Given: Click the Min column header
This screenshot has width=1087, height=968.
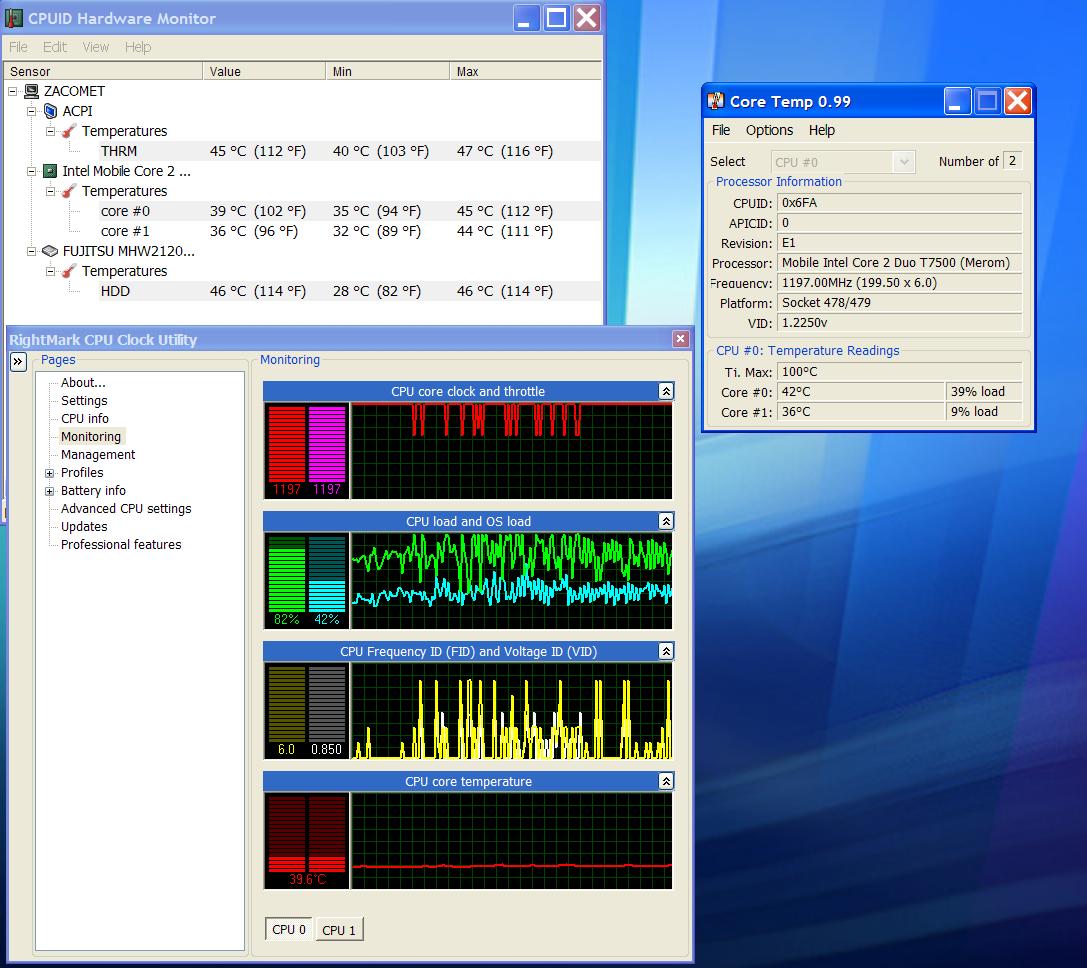Looking at the screenshot, I should pyautogui.click(x=388, y=71).
